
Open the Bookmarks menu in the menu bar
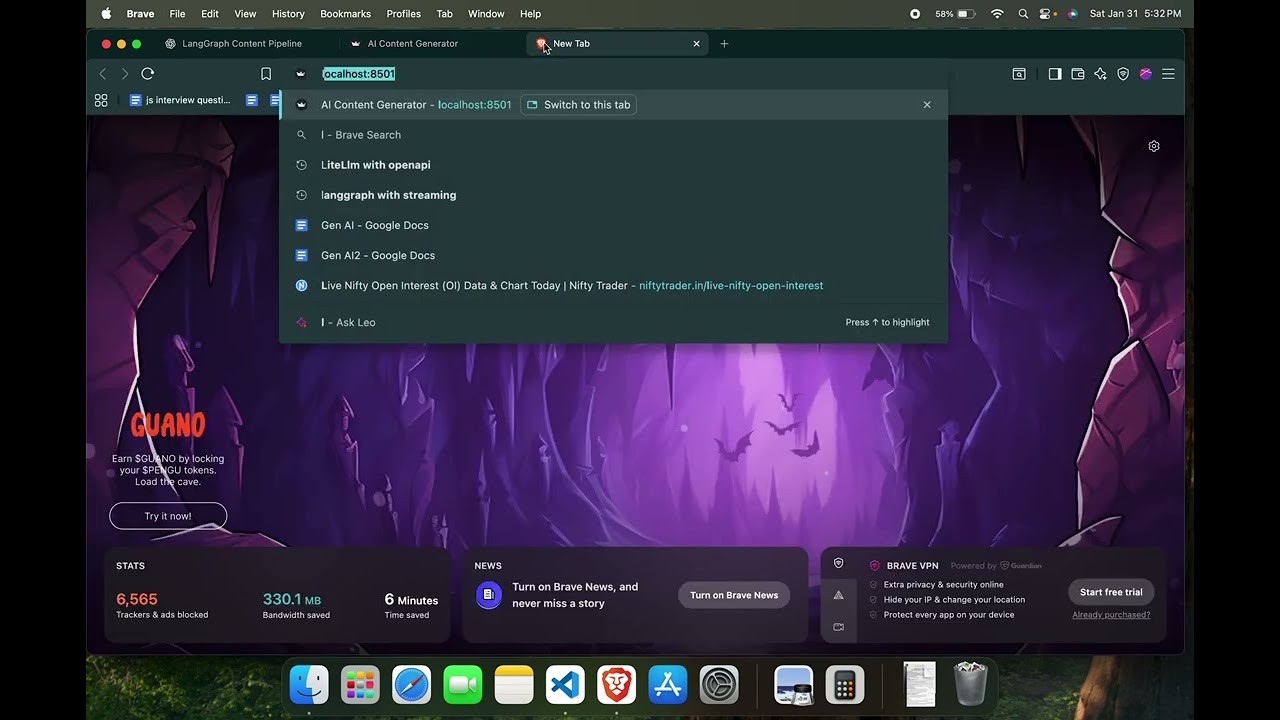(345, 14)
